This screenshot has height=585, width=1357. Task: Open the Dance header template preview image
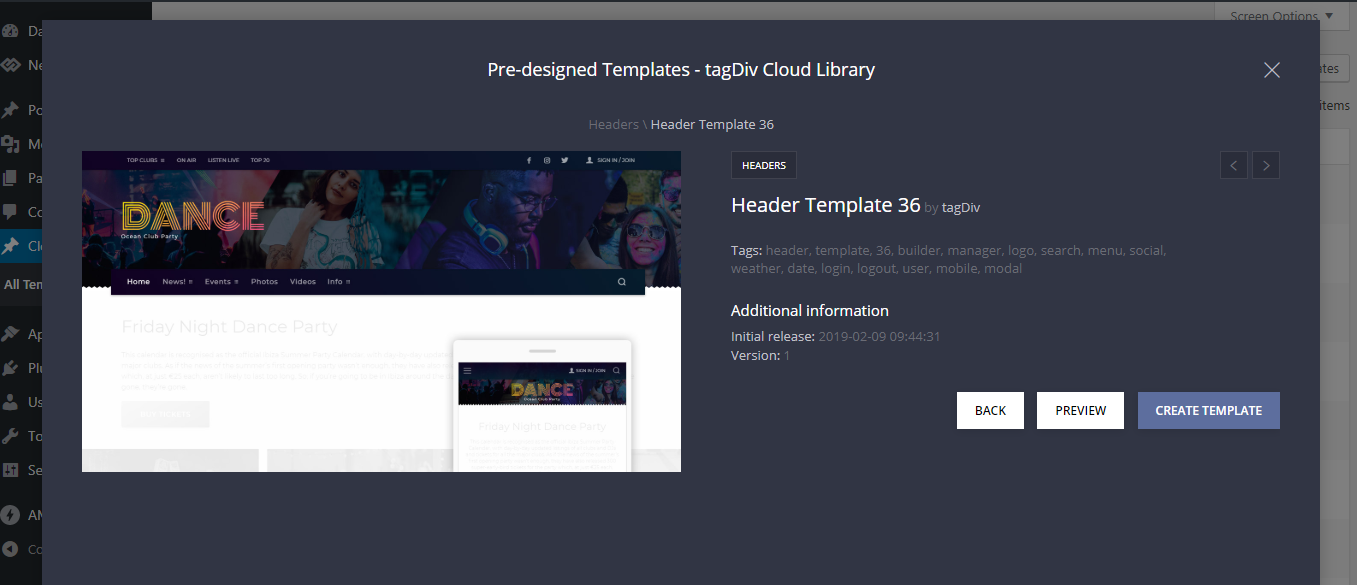pyautogui.click(x=381, y=312)
